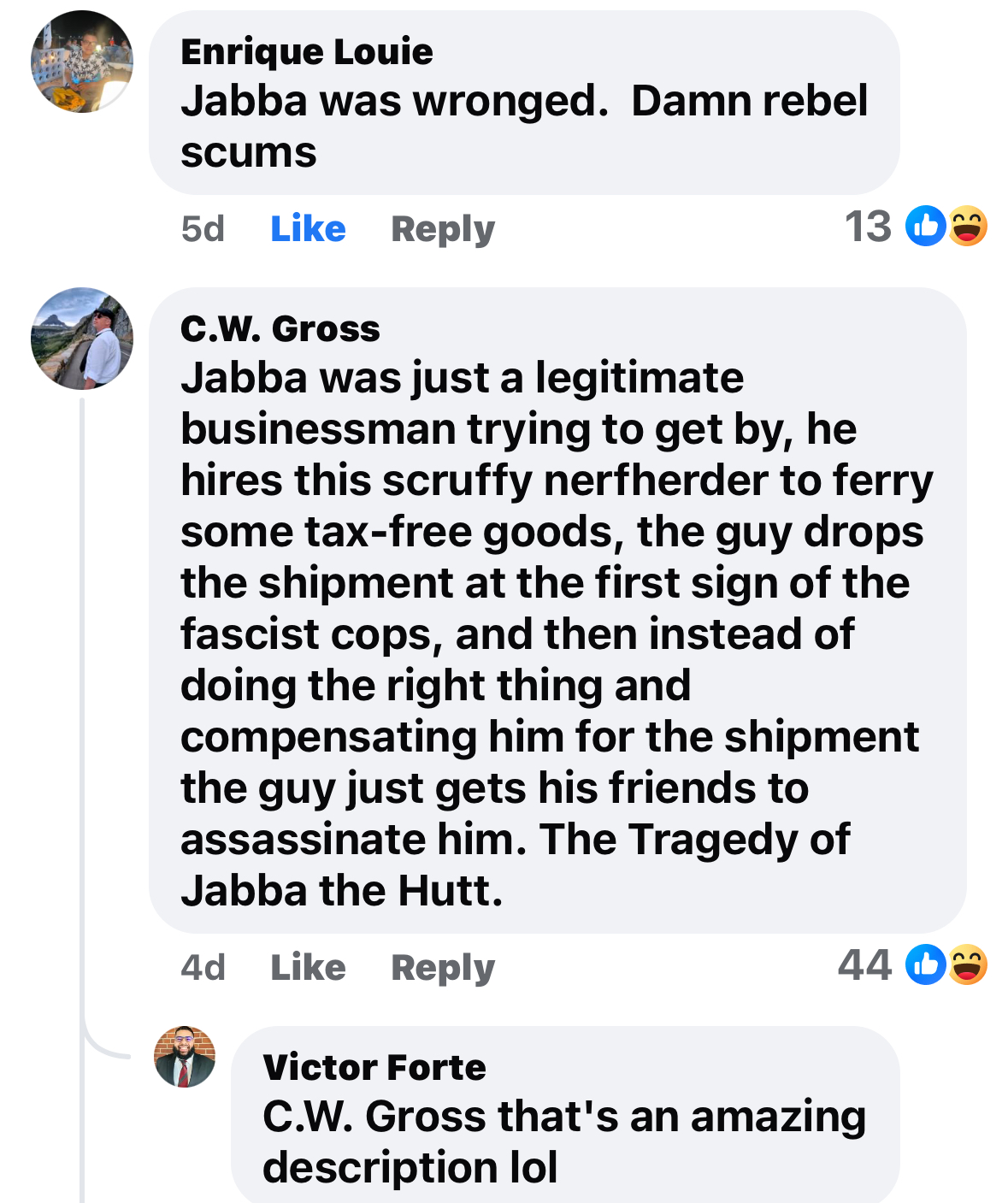Open Victor Forte's profile picture
The image size is (1008, 1203).
[185, 1057]
